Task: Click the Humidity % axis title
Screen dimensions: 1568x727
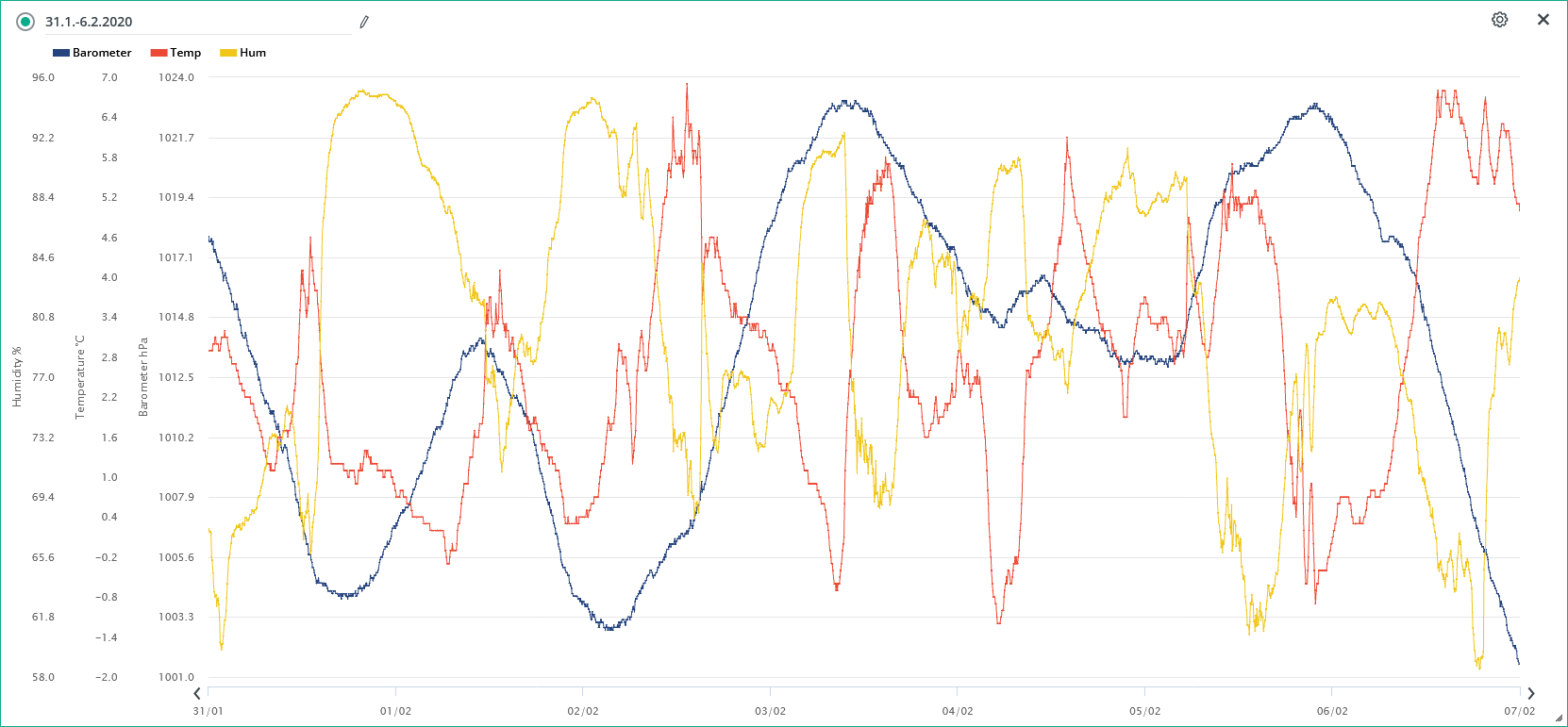Action: click(17, 376)
